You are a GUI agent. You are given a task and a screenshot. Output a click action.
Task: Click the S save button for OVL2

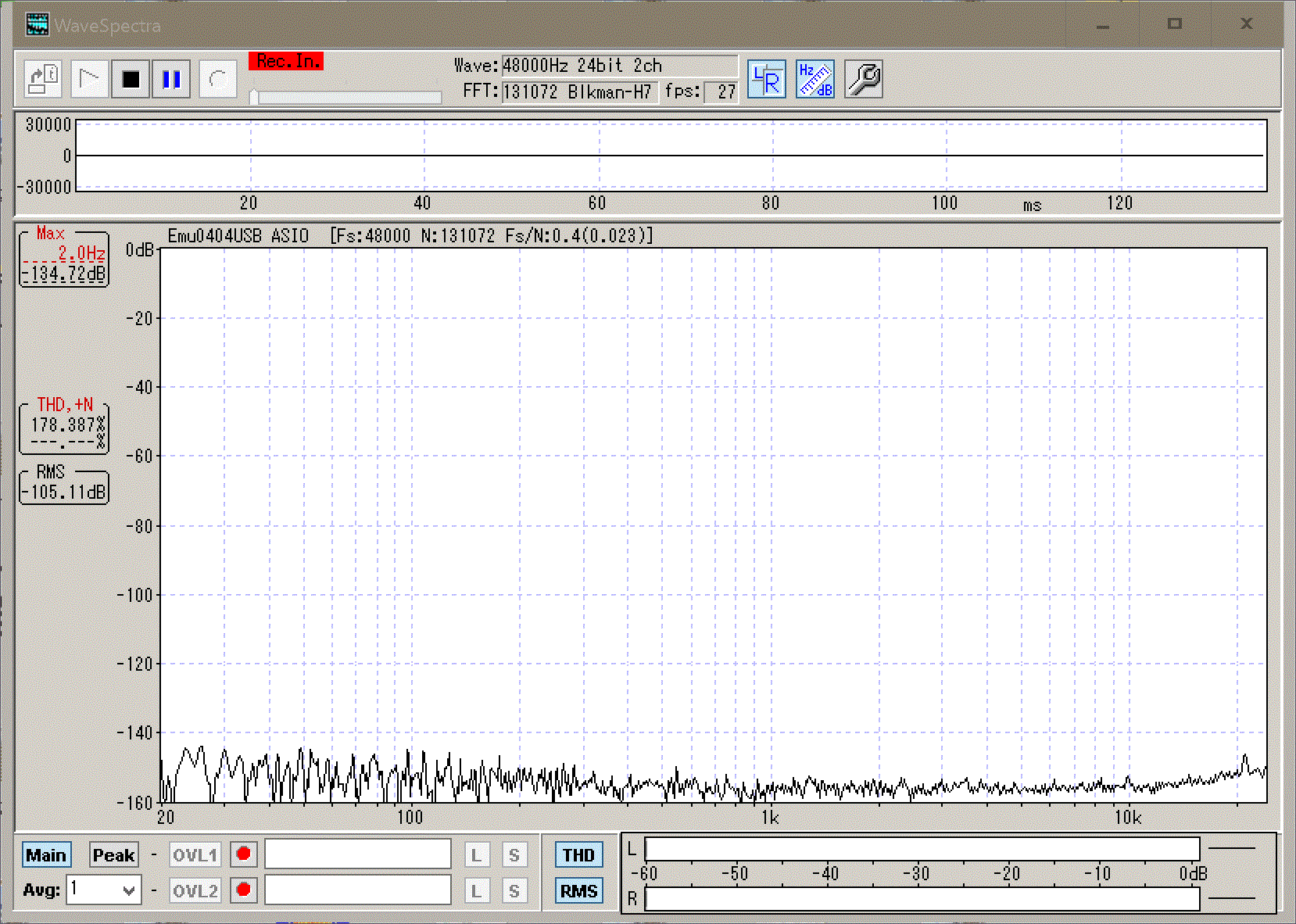(x=514, y=891)
